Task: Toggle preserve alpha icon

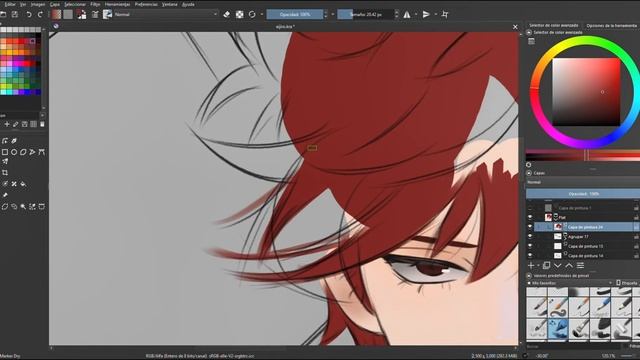Action: click(240, 14)
